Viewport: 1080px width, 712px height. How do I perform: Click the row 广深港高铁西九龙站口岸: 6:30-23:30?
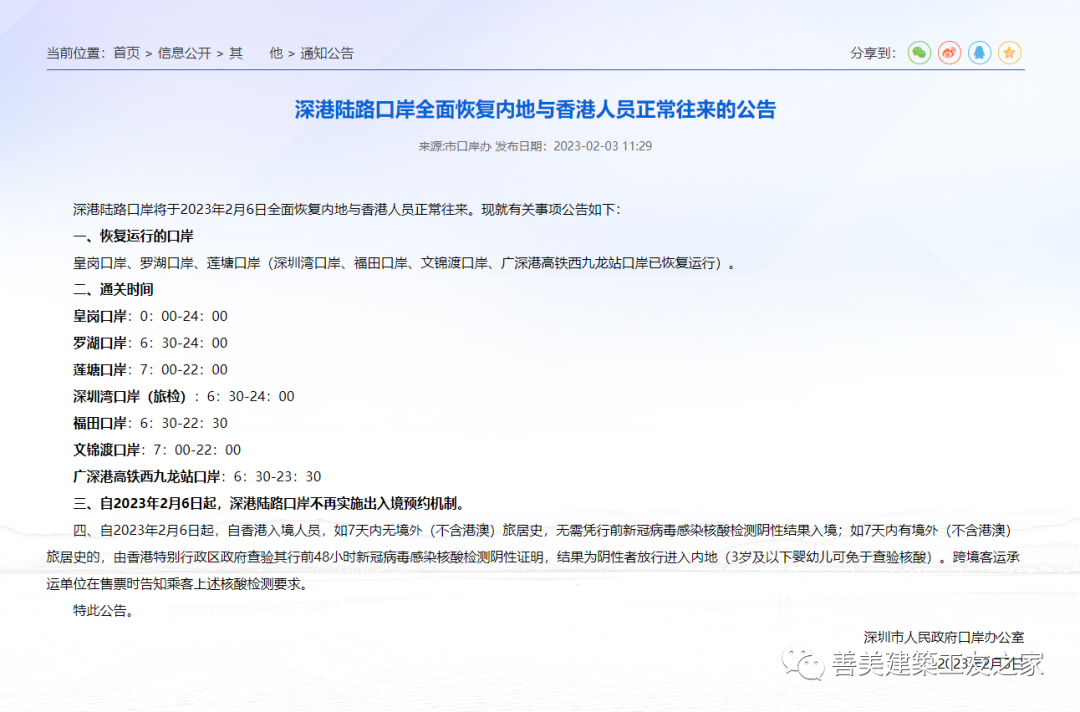coord(197,477)
